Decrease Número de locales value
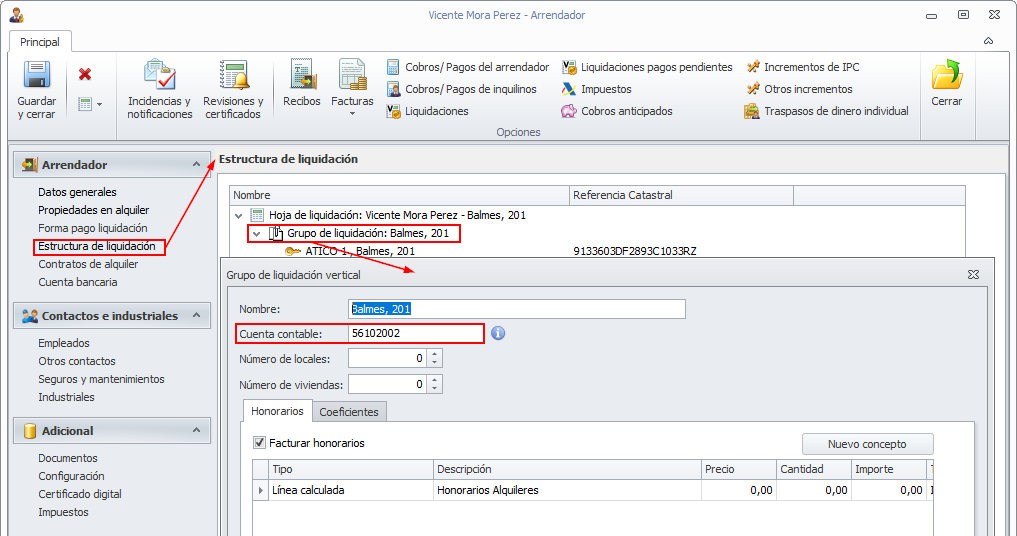 (x=435, y=363)
